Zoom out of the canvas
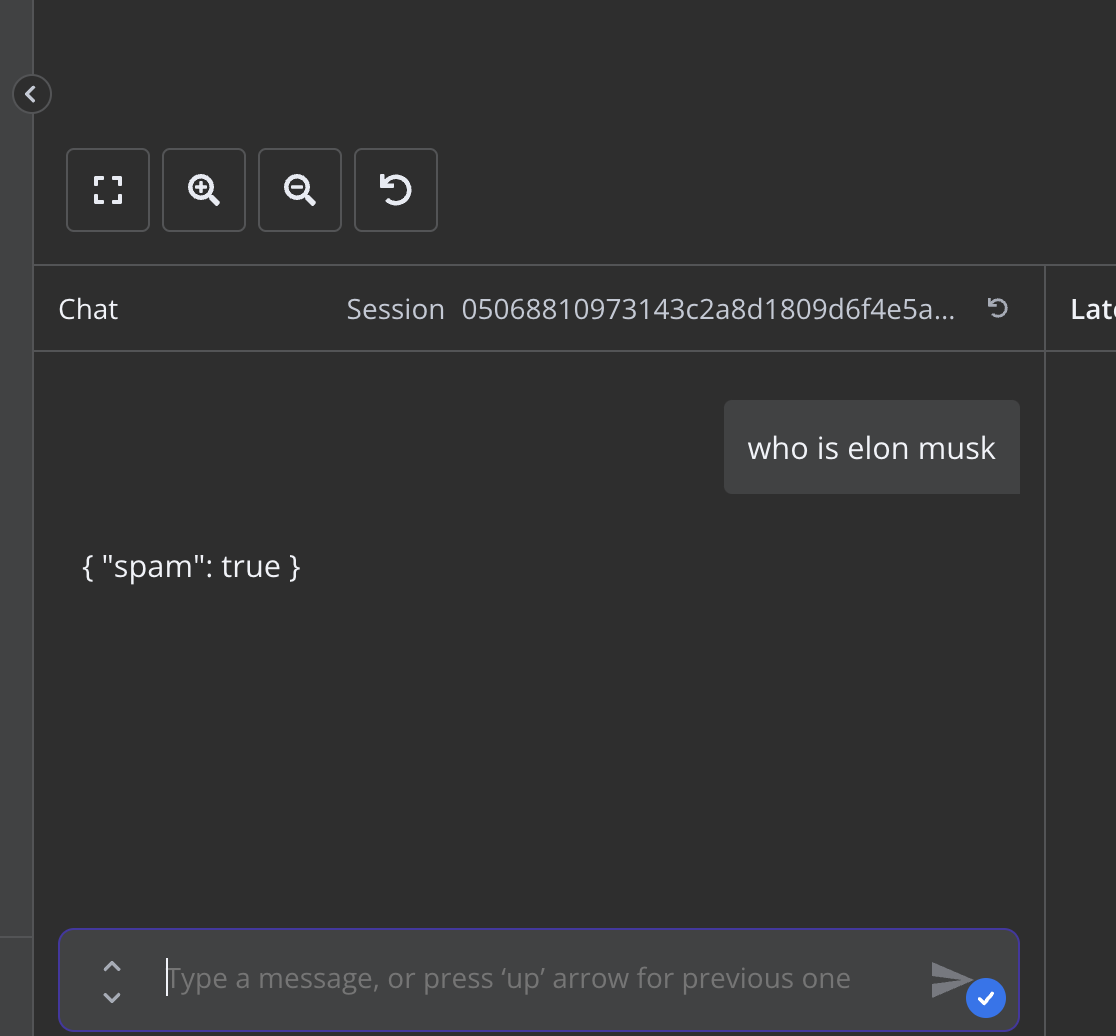The width and height of the screenshot is (1116, 1036). click(300, 190)
